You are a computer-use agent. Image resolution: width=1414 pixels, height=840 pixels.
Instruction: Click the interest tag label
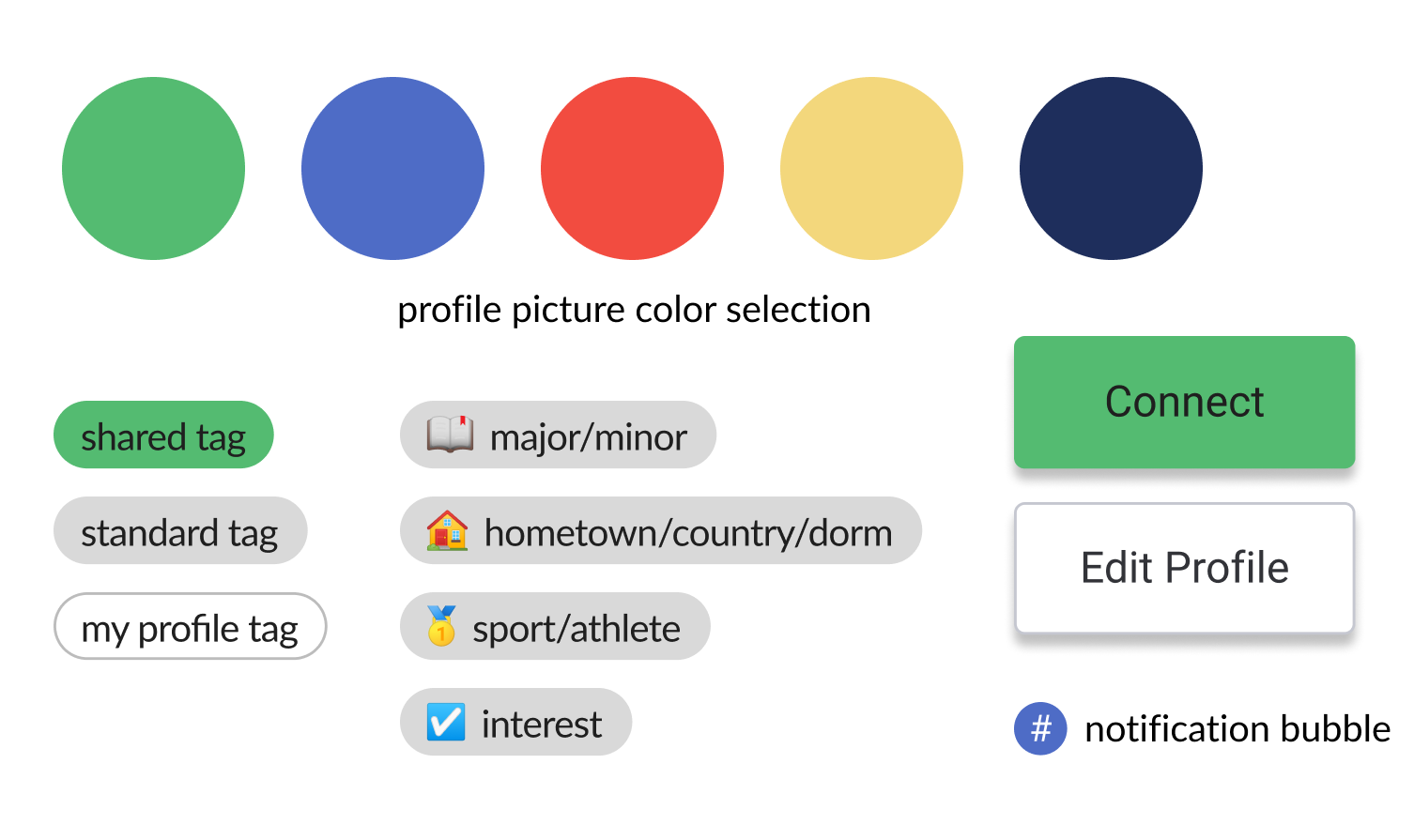pyautogui.click(x=542, y=725)
